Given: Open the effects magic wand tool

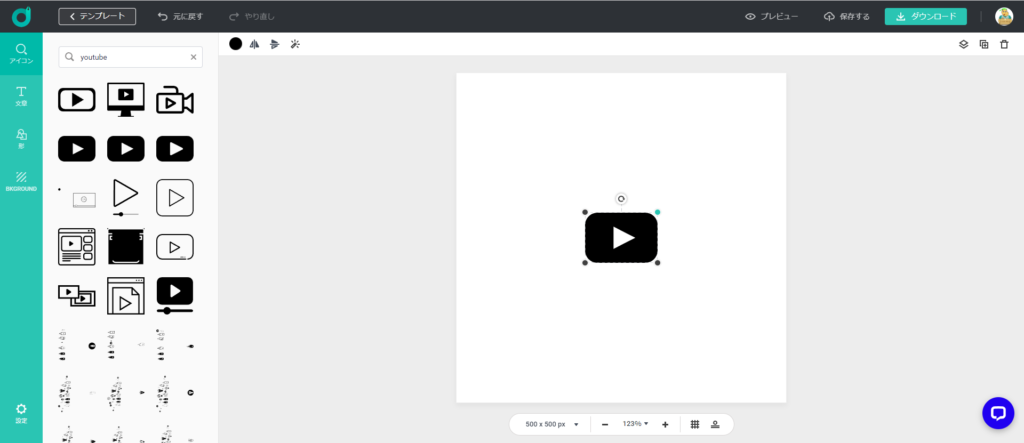Looking at the screenshot, I should 295,44.
